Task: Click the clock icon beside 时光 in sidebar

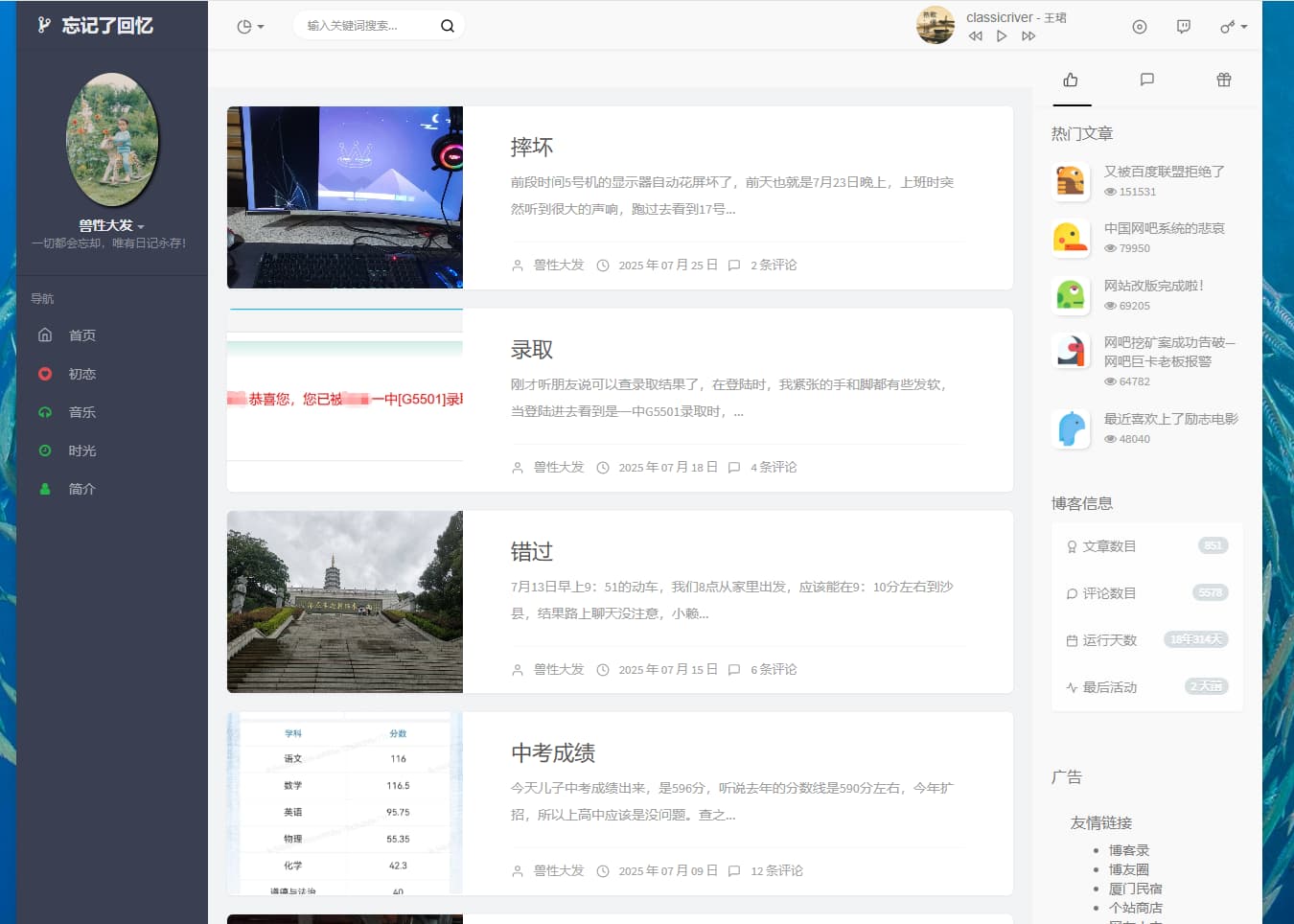Action: pos(46,450)
